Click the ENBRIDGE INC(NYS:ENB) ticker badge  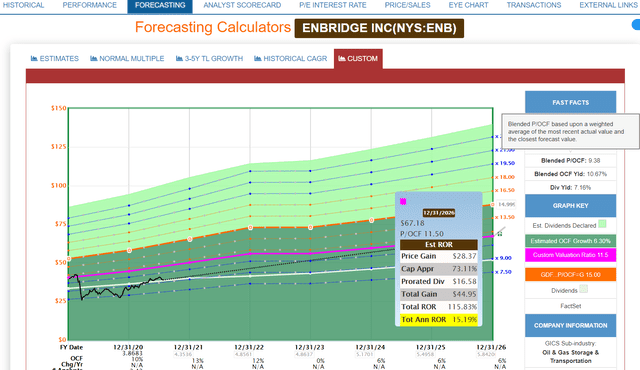[379, 28]
